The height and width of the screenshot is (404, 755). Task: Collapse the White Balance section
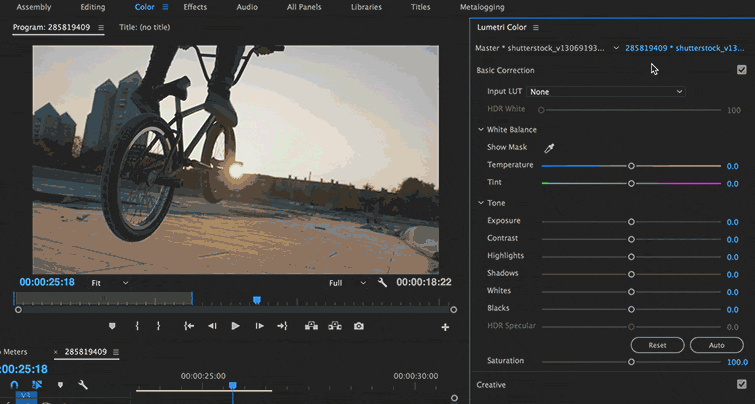pyautogui.click(x=481, y=130)
